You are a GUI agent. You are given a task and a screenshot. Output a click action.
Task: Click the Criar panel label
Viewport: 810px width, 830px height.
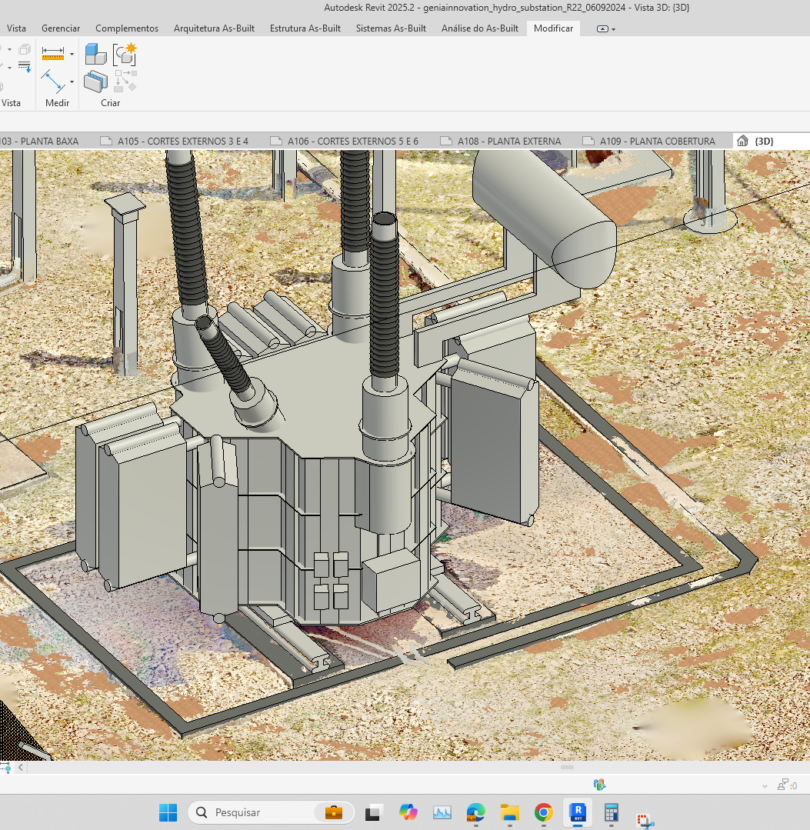(x=110, y=103)
